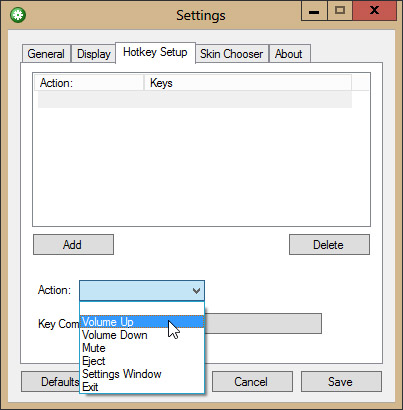Click the Action column header

[89, 83]
